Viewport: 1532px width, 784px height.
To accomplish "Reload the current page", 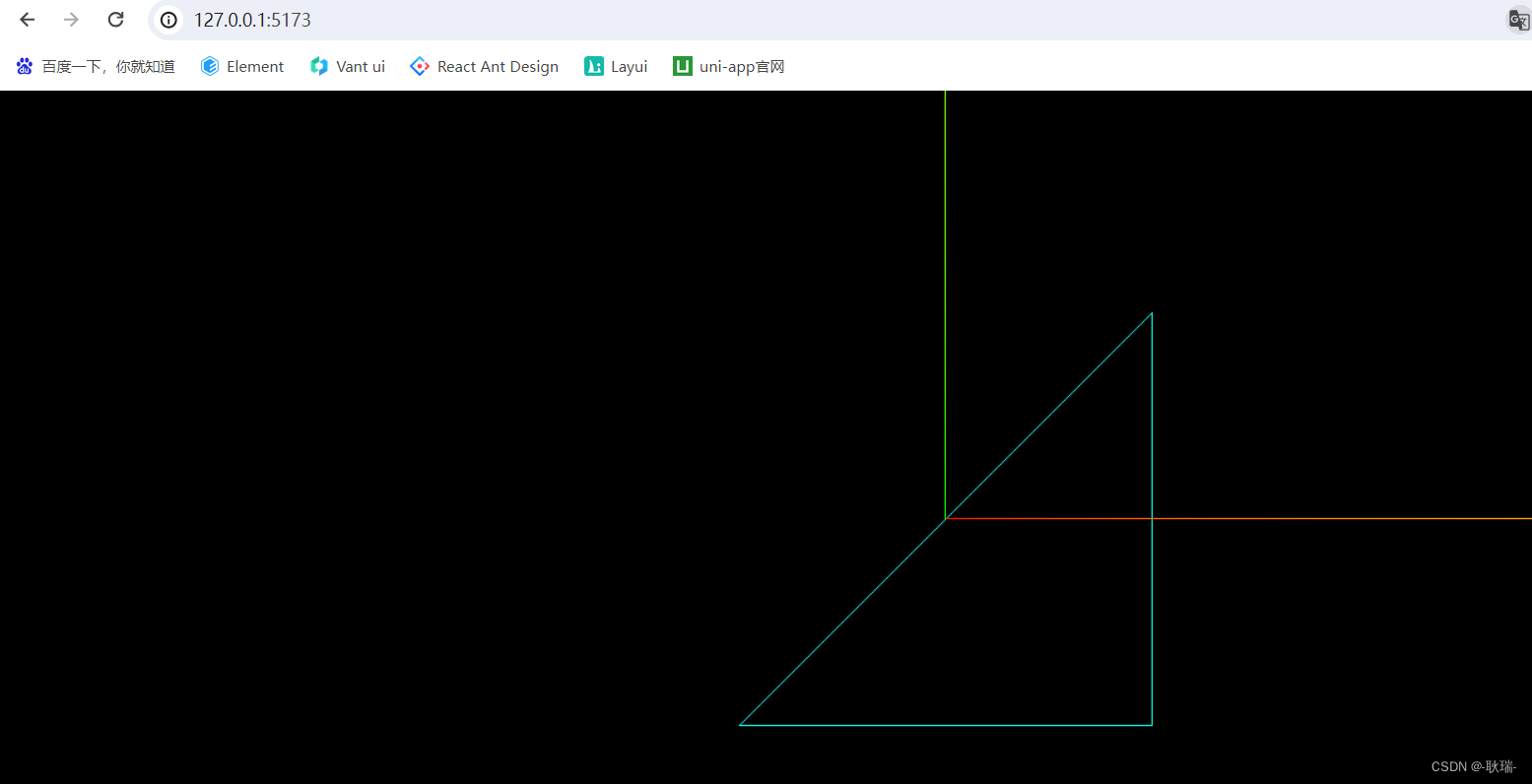I will click(115, 20).
